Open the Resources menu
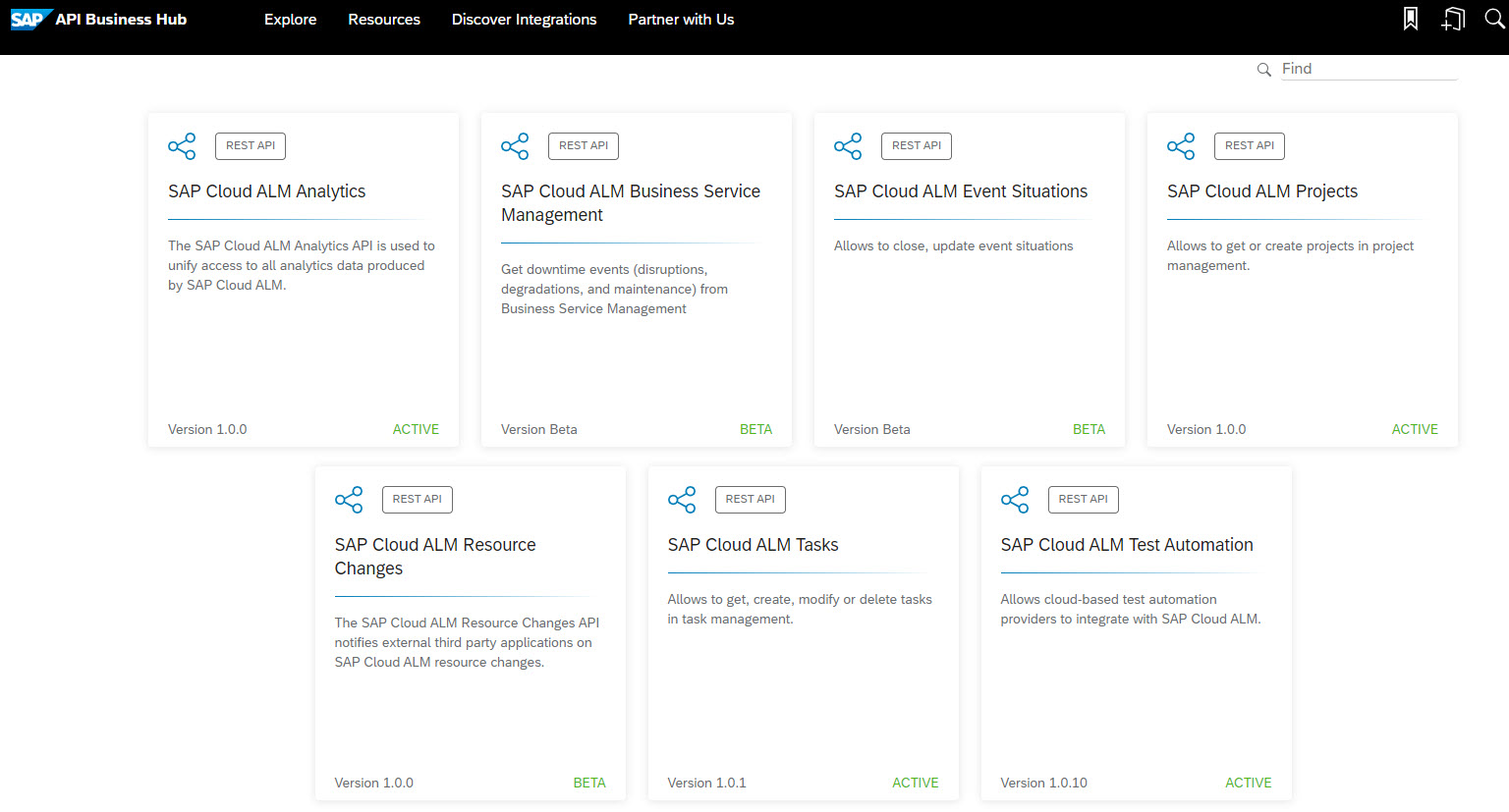The width and height of the screenshot is (1509, 812). 383,20
